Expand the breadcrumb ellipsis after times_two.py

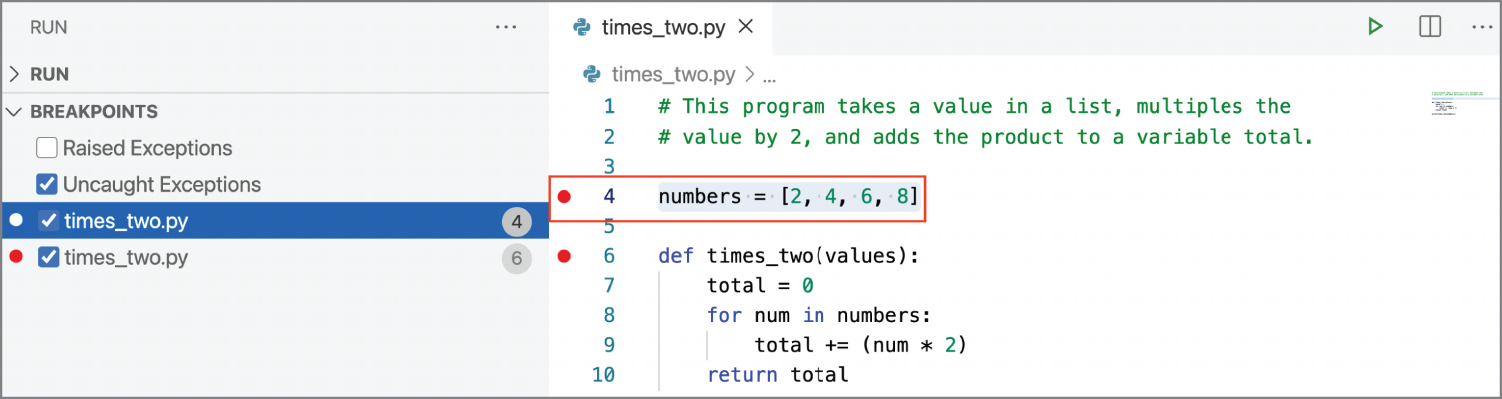click(x=770, y=76)
